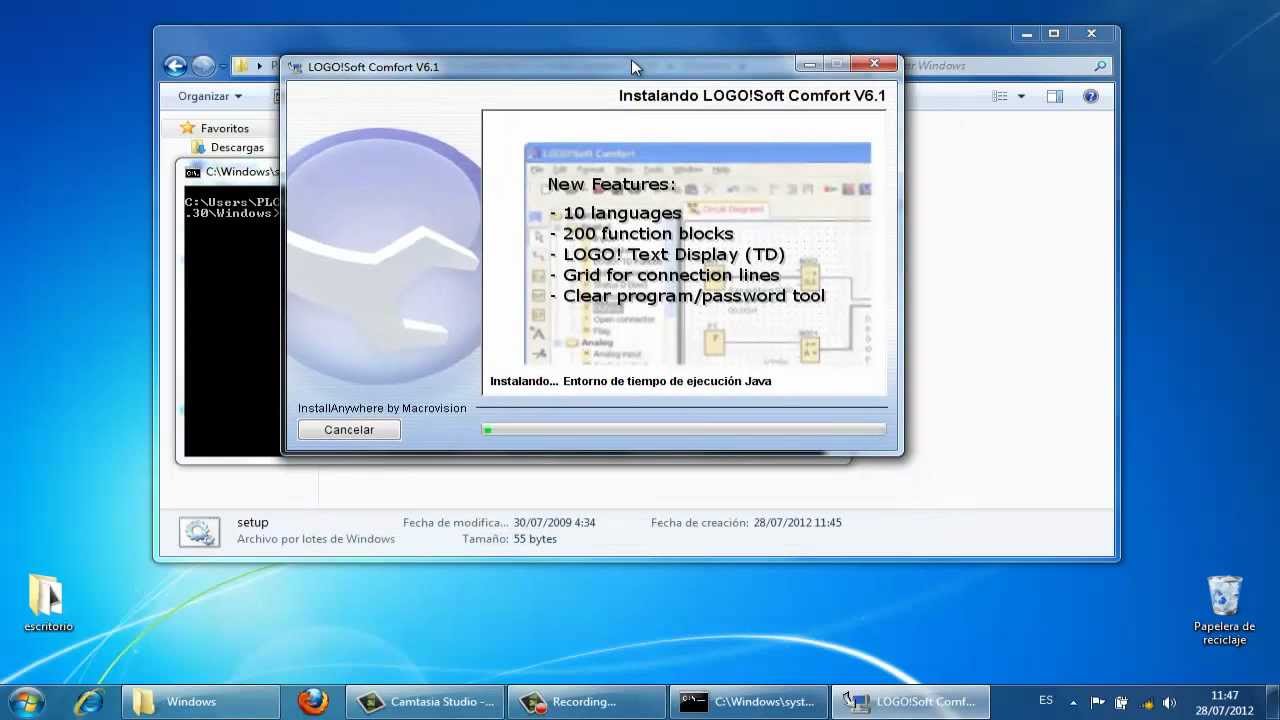Show hidden tray icons arrow

pyautogui.click(x=1074, y=702)
